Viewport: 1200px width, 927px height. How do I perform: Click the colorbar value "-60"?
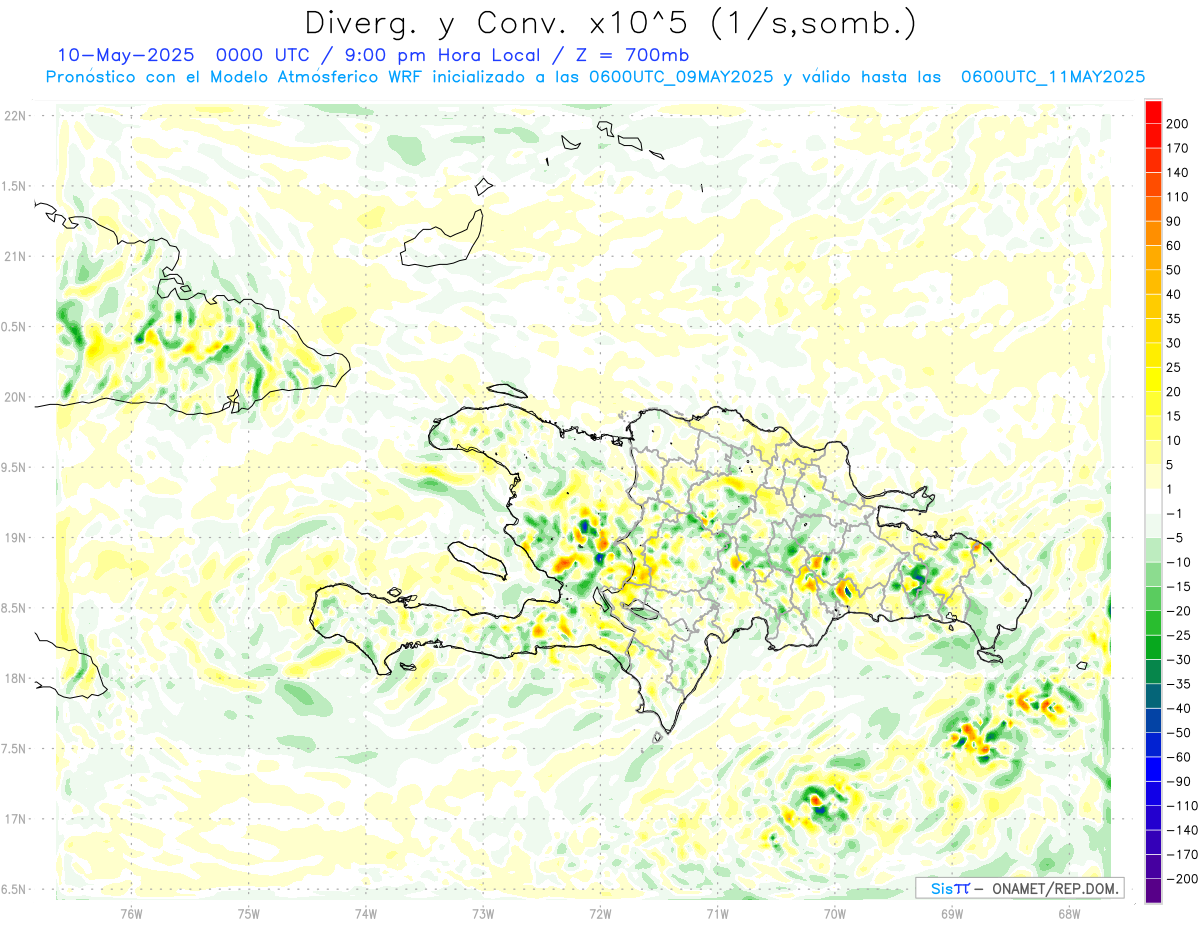click(1178, 757)
